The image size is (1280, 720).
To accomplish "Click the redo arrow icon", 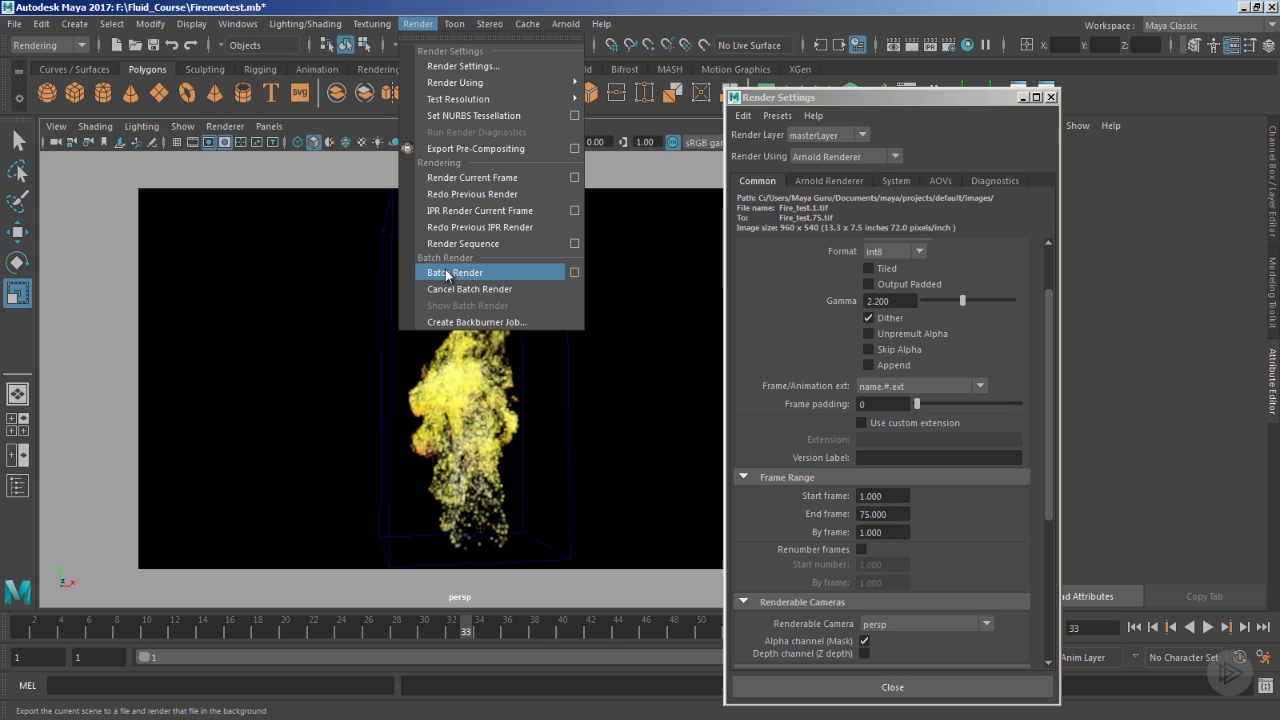I will point(190,45).
